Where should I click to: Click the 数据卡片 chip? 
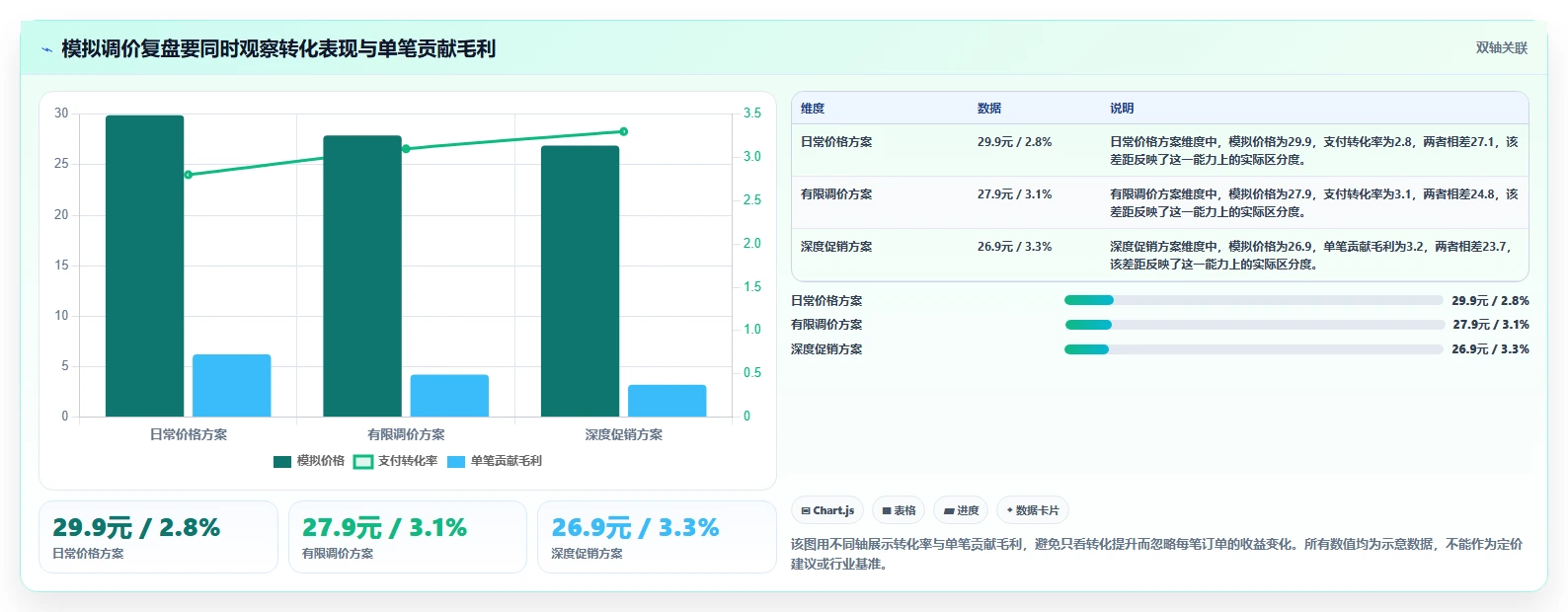click(1032, 510)
